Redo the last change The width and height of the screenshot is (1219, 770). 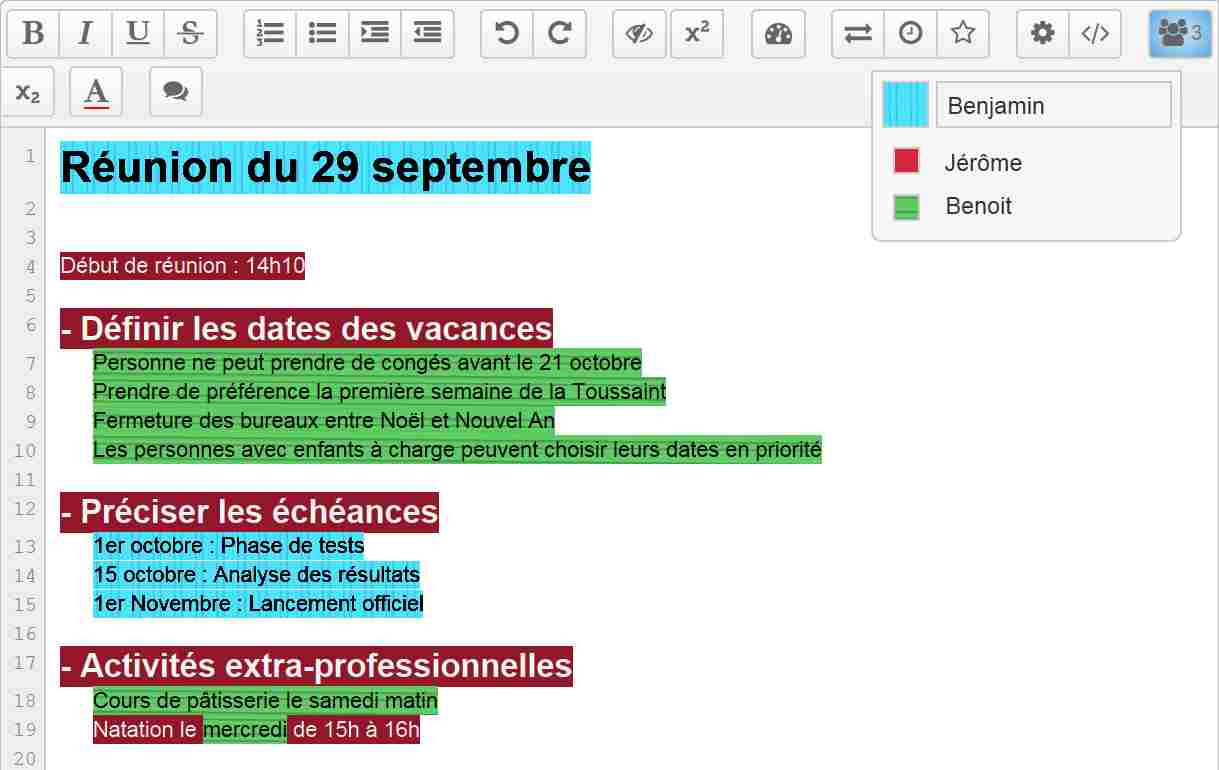point(559,34)
